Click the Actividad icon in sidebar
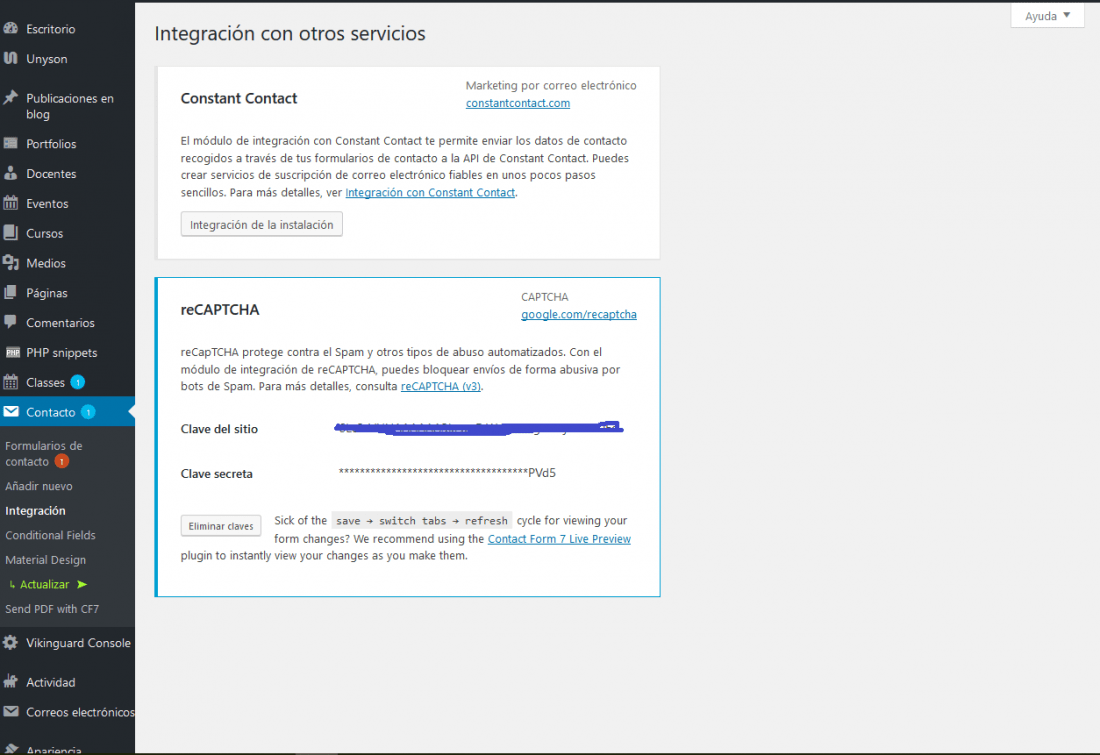The height and width of the screenshot is (755, 1100). [x=11, y=681]
